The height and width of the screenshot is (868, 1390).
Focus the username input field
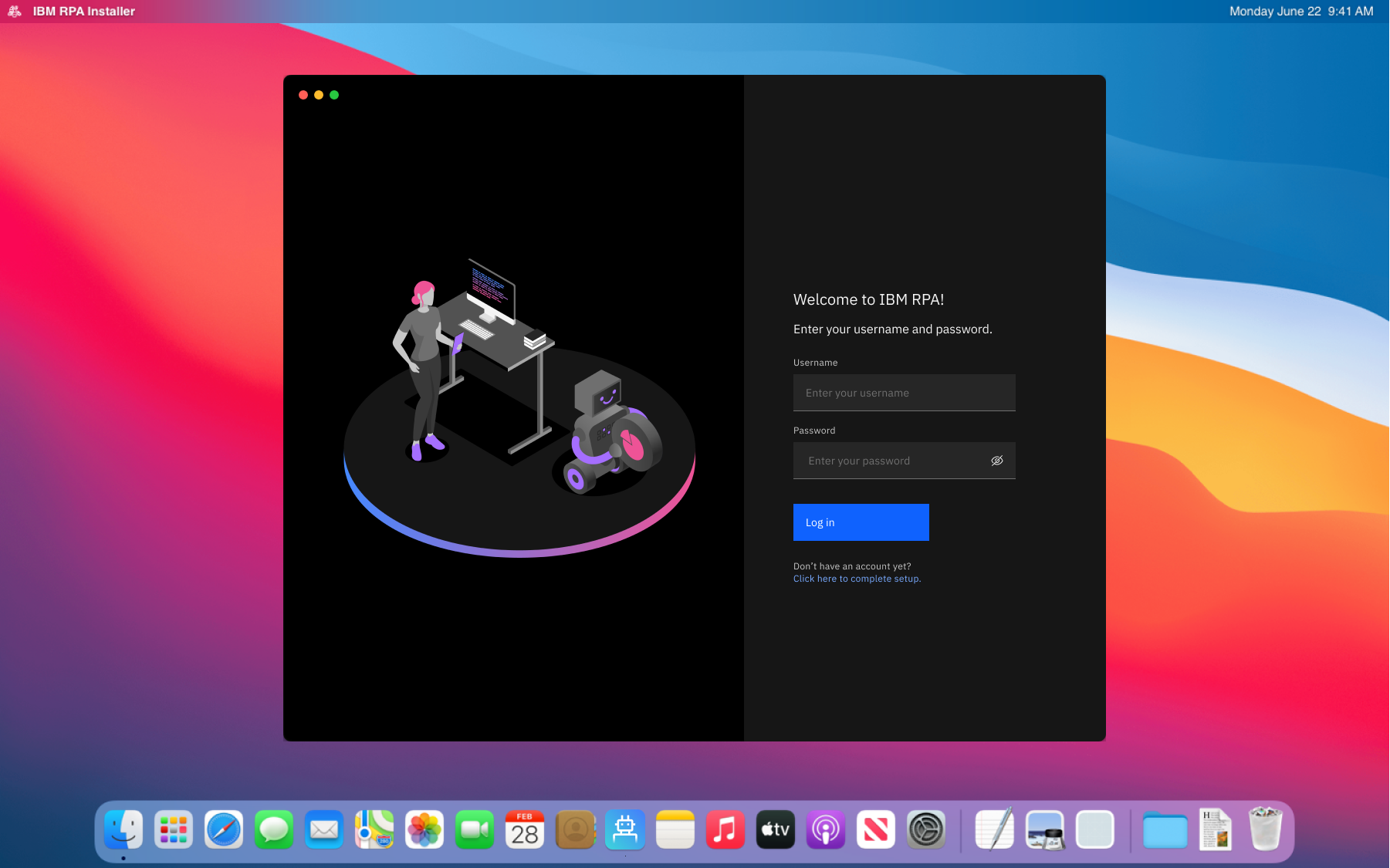tap(905, 393)
